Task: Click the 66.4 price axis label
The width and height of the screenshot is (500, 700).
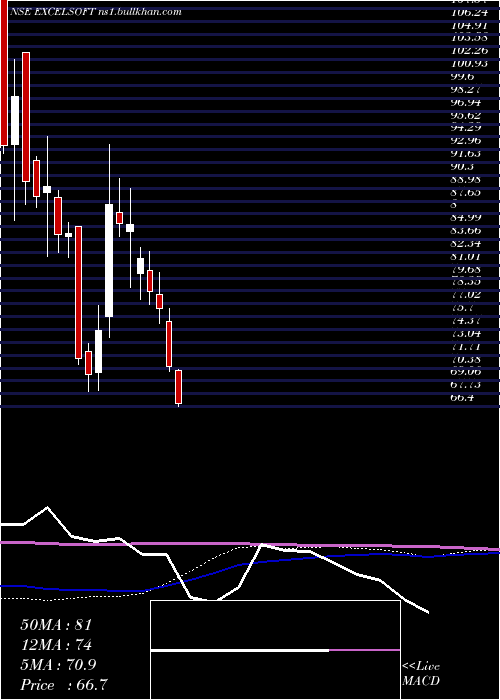Action: coord(462,397)
